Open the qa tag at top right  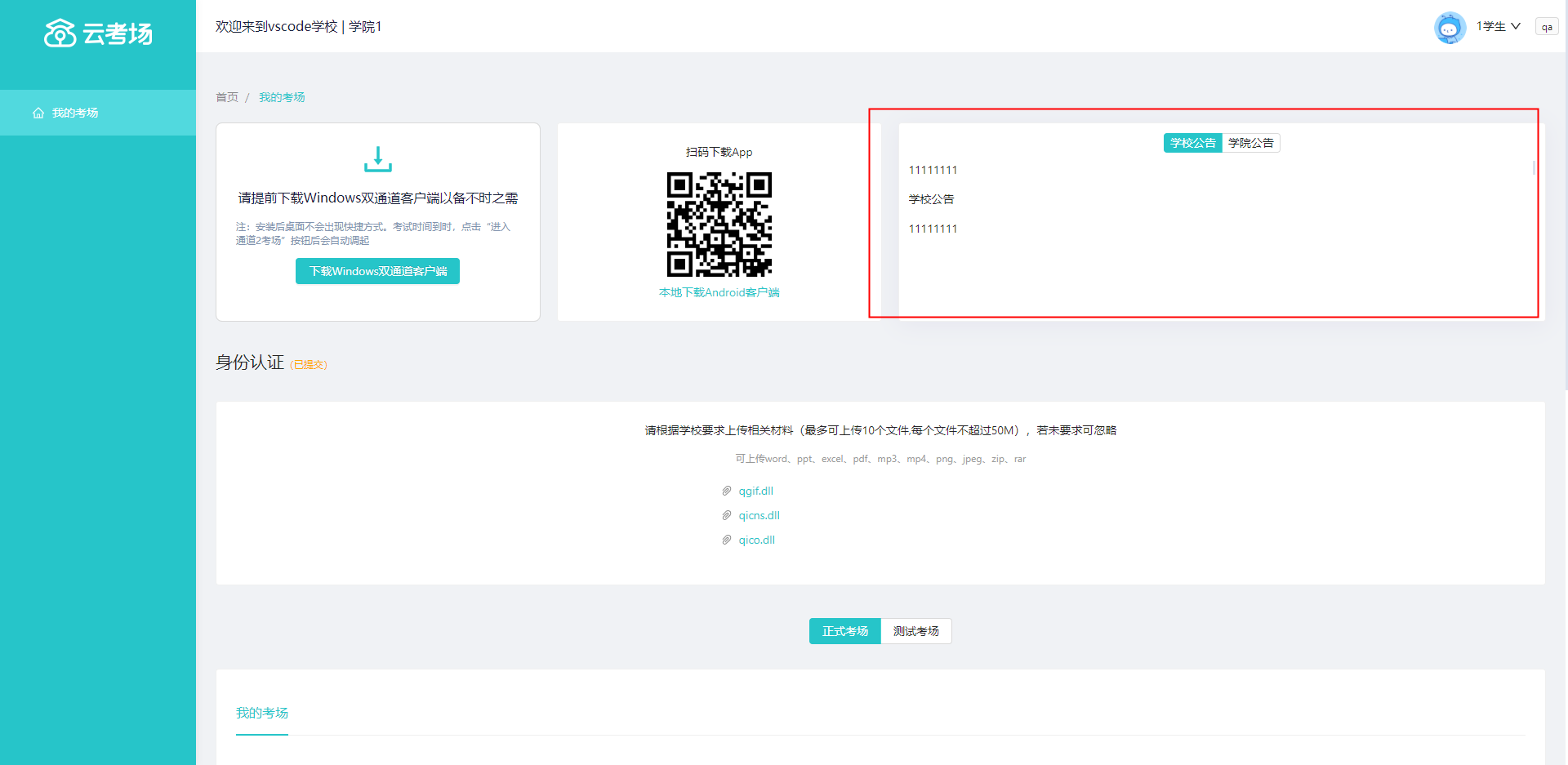point(1547,27)
